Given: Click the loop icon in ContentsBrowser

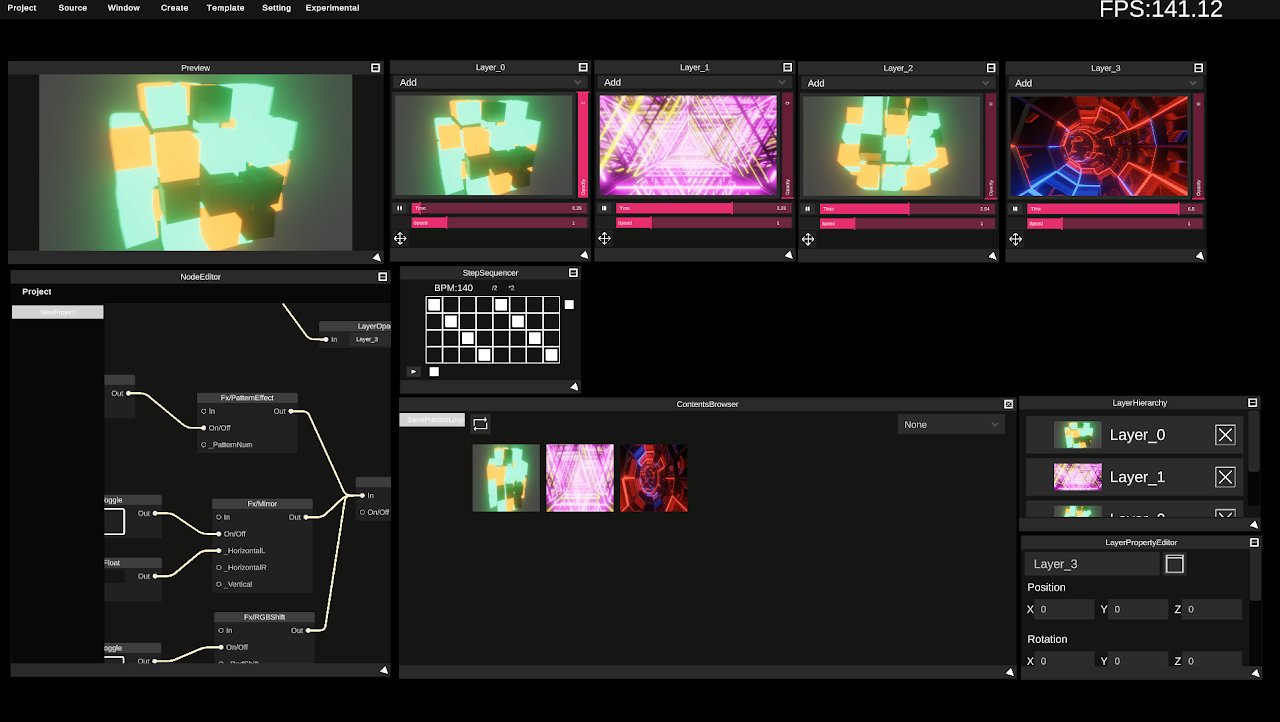Looking at the screenshot, I should [x=480, y=422].
